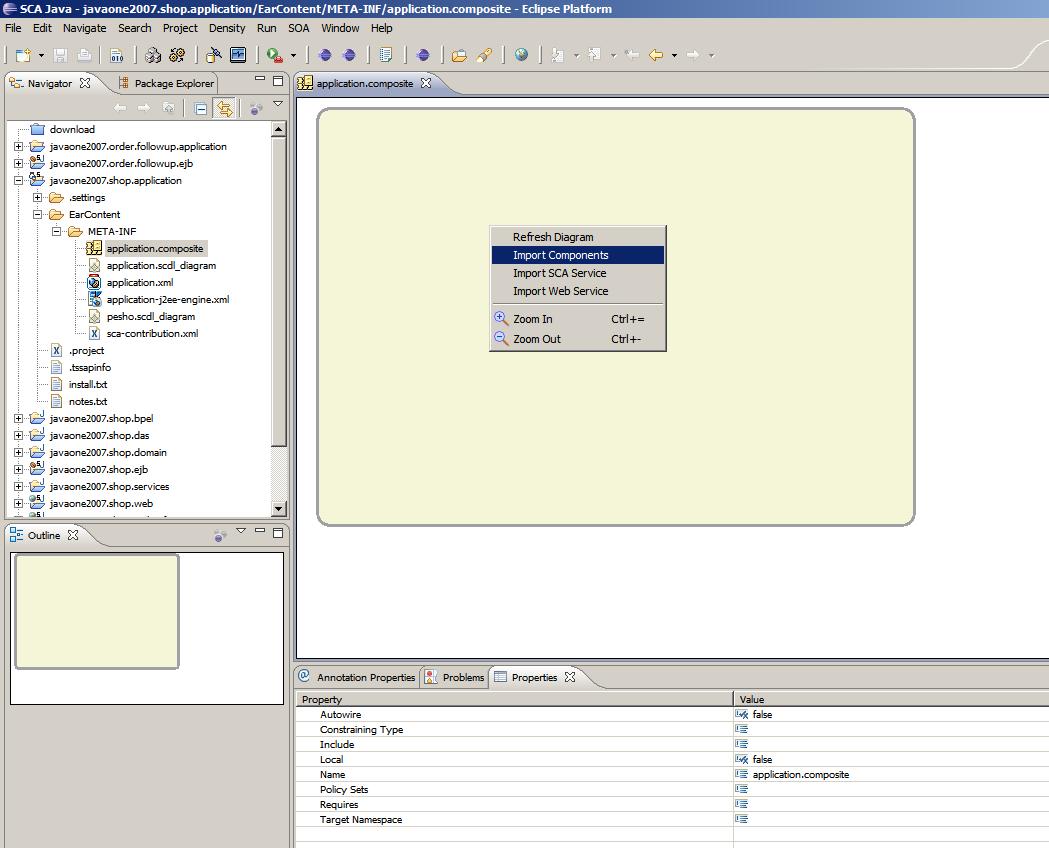1049x848 pixels.
Task: Click the binary 010 document toolbar icon
Action: click(x=117, y=55)
